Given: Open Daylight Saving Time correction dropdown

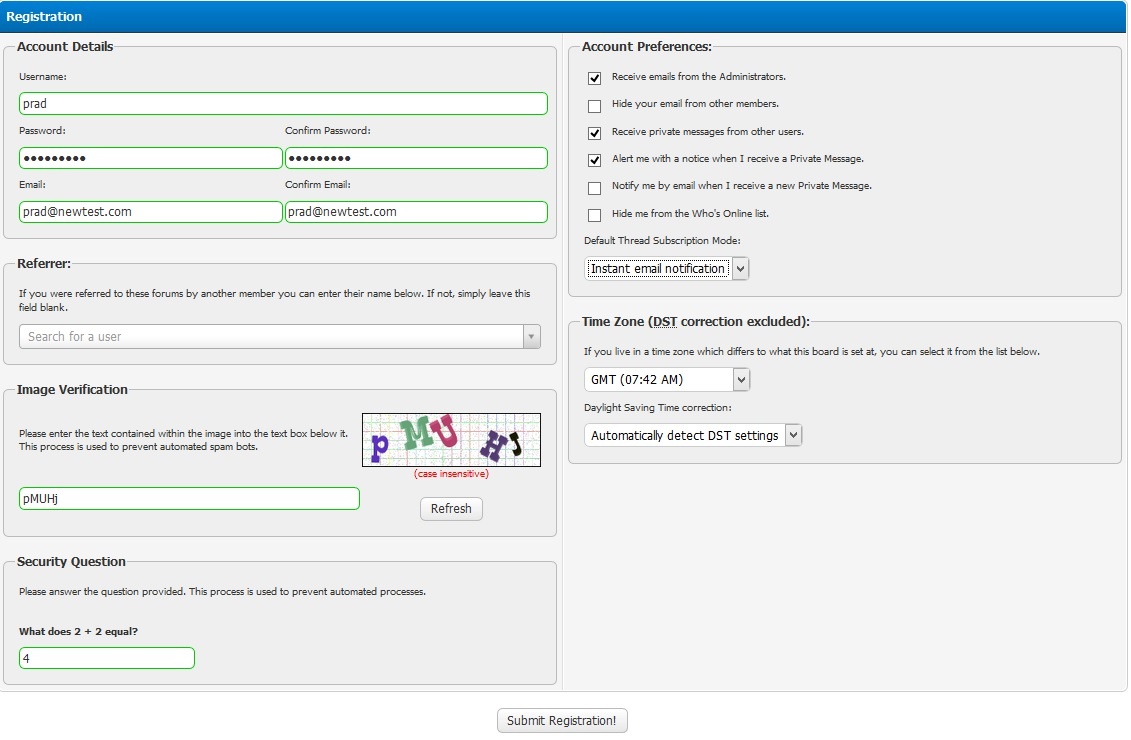Looking at the screenshot, I should point(693,435).
